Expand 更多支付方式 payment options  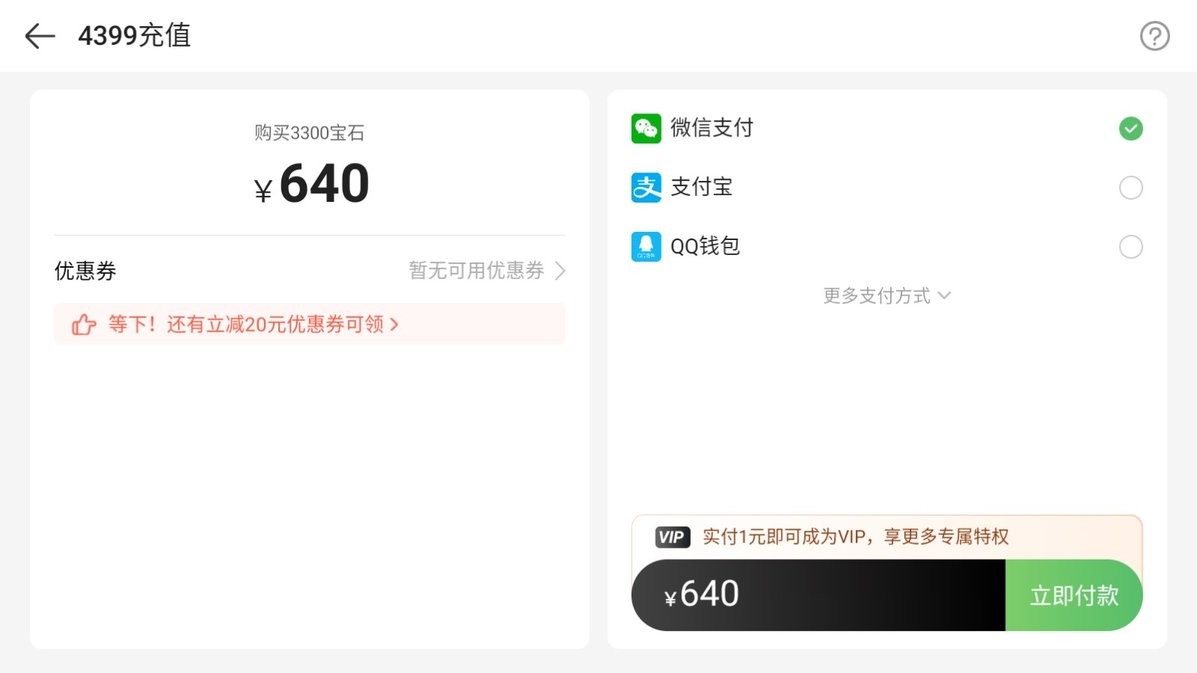click(886, 296)
